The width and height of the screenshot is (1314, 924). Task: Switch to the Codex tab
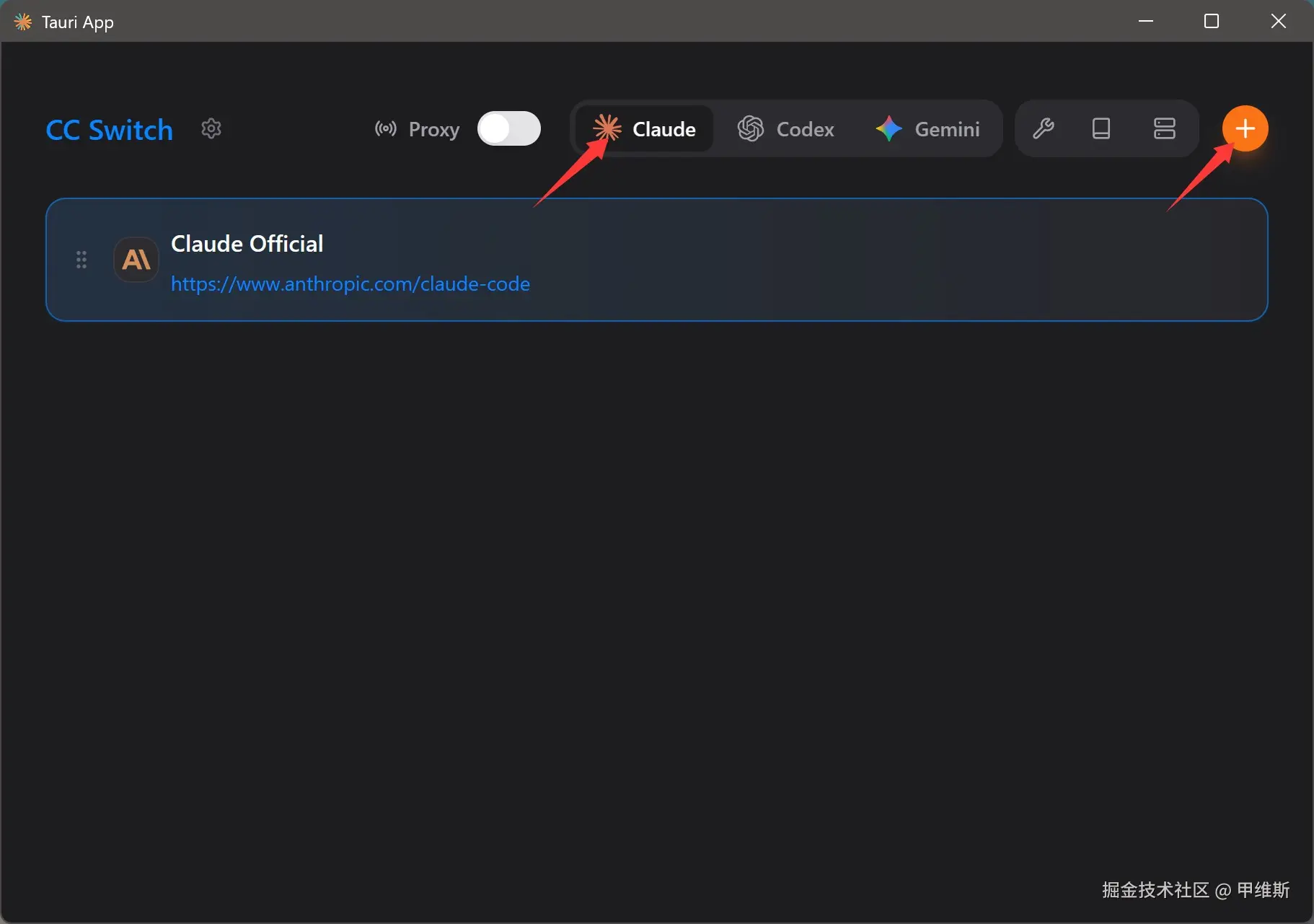786,129
